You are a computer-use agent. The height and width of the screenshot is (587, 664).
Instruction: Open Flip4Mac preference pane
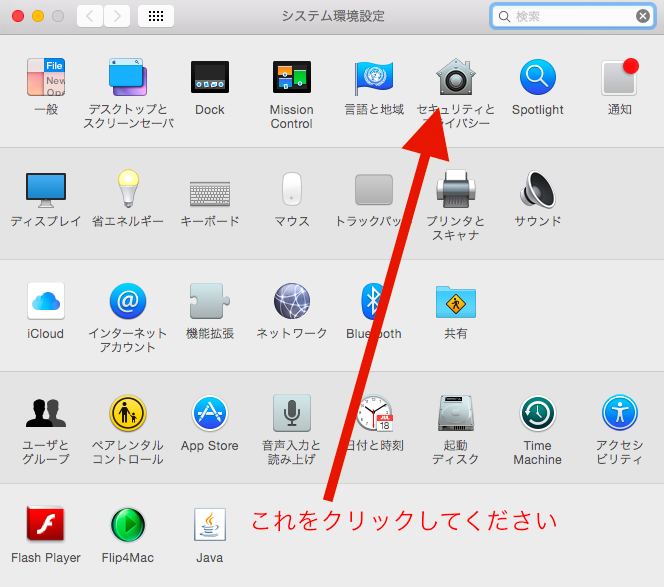pos(128,525)
